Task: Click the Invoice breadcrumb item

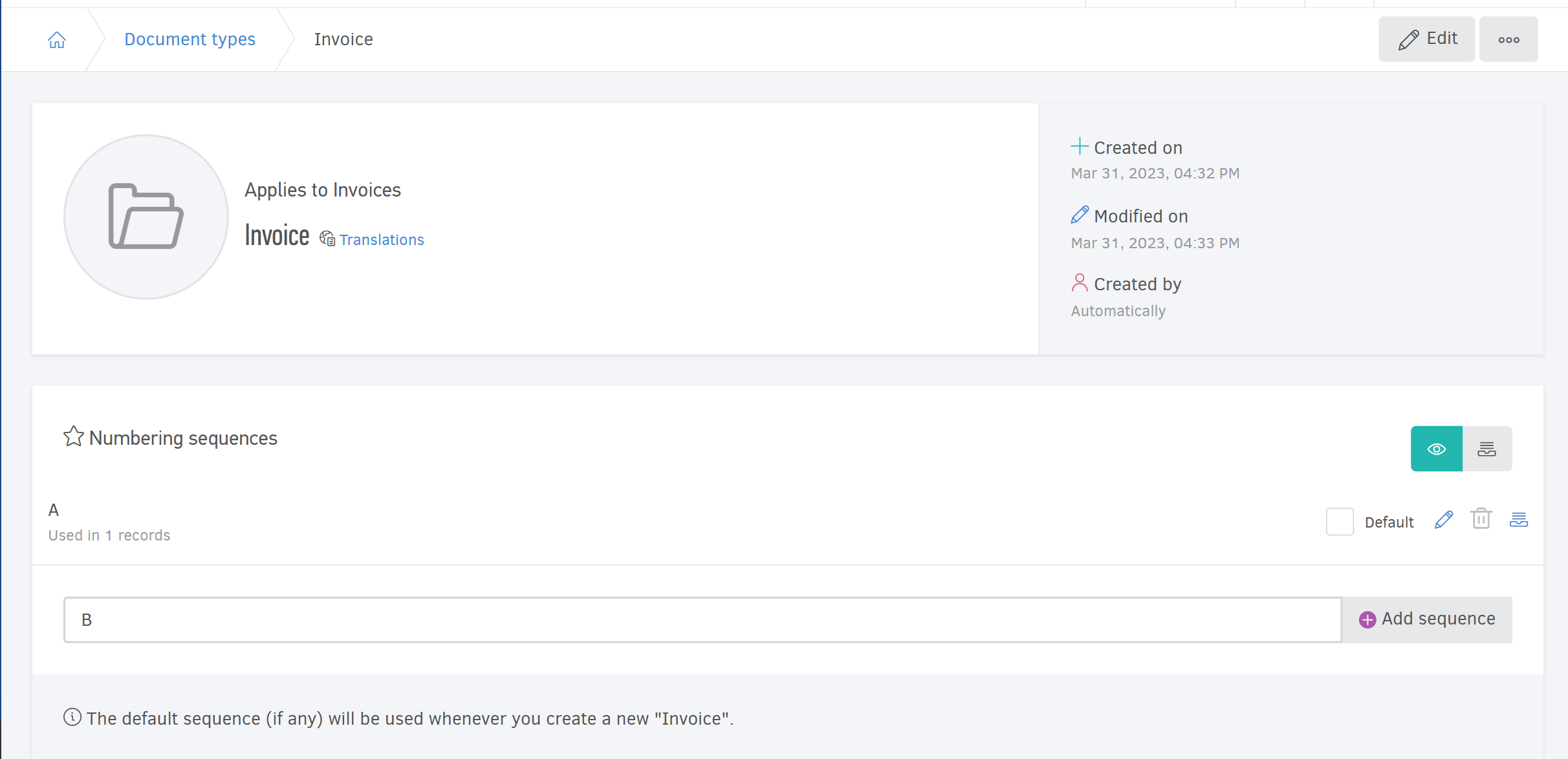Action: pos(343,39)
